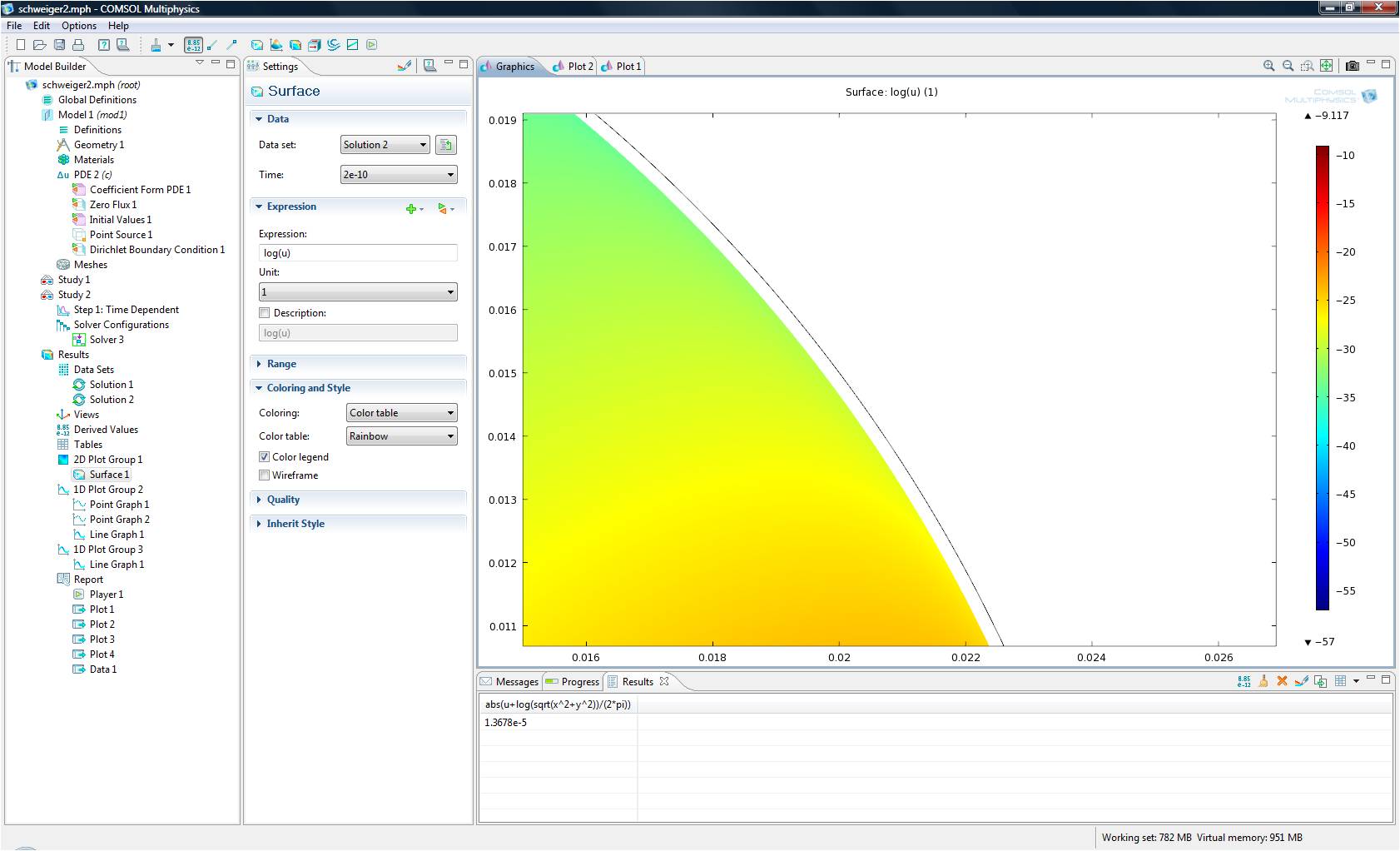Select Dirichlet Boundary Condition 1 node
Image resolution: width=1400 pixels, height=851 pixels.
156,250
